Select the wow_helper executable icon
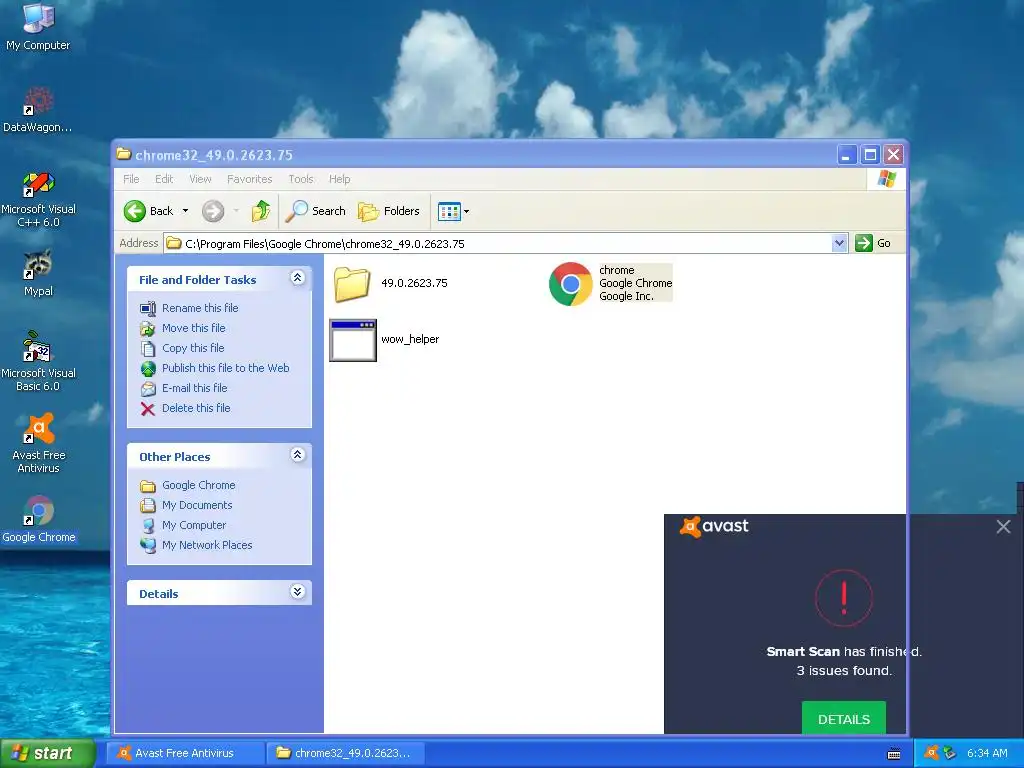 tap(353, 340)
